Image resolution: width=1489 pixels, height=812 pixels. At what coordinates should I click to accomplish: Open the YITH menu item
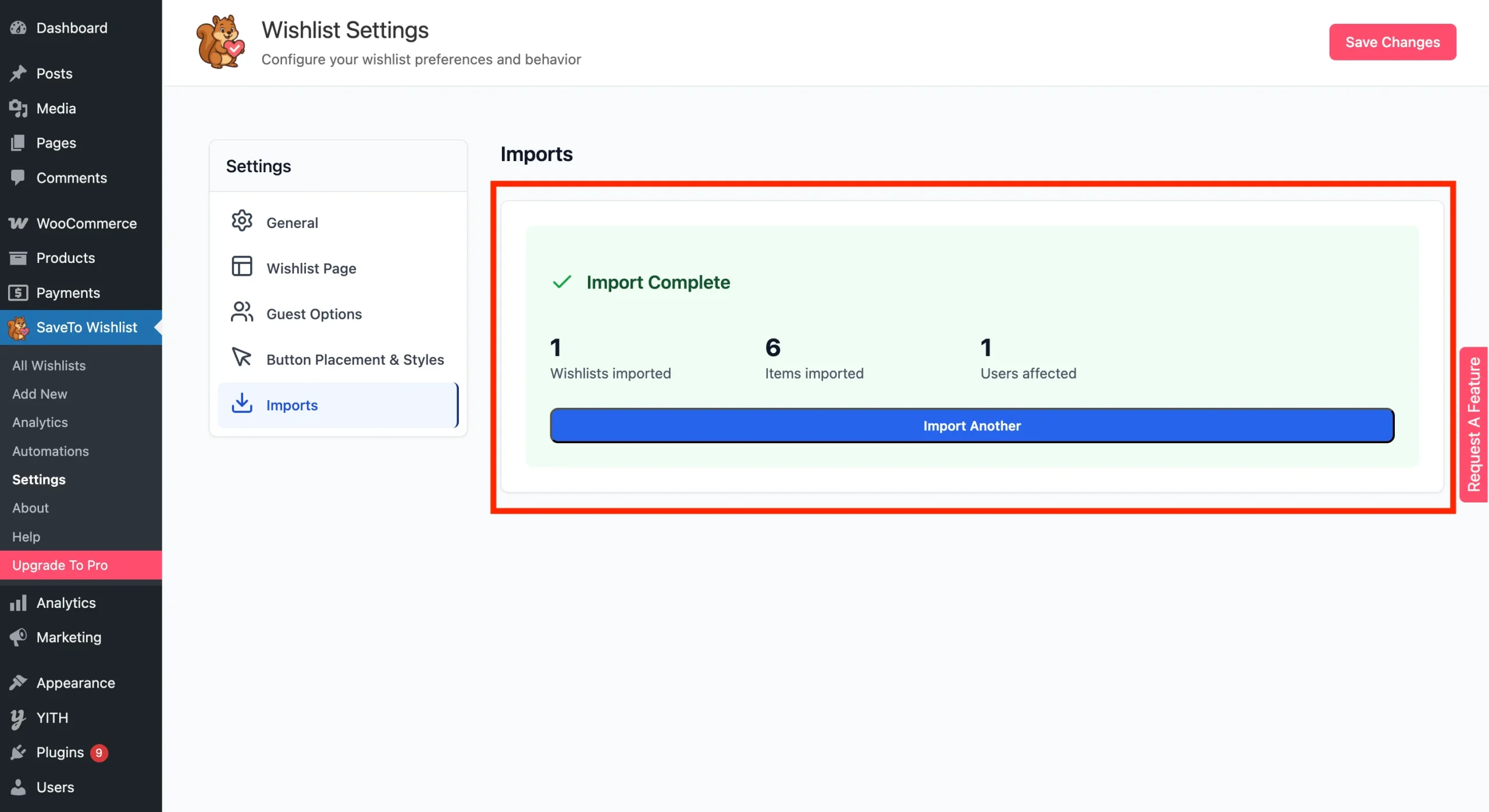point(52,718)
